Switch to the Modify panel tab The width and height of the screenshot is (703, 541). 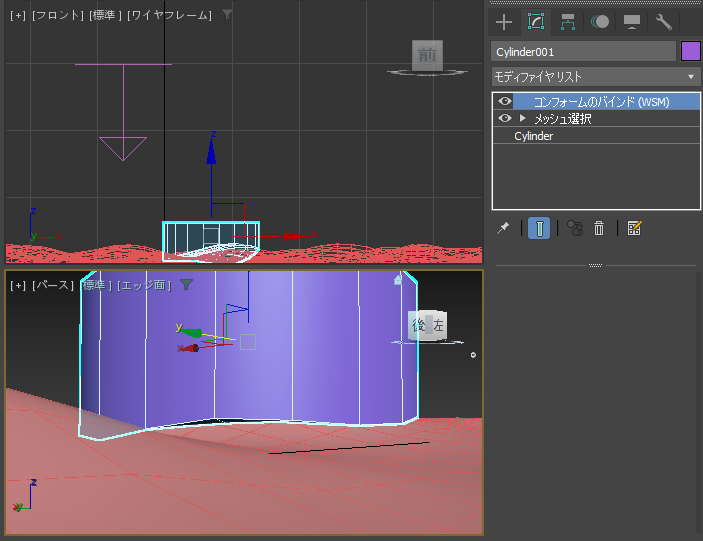[536, 22]
